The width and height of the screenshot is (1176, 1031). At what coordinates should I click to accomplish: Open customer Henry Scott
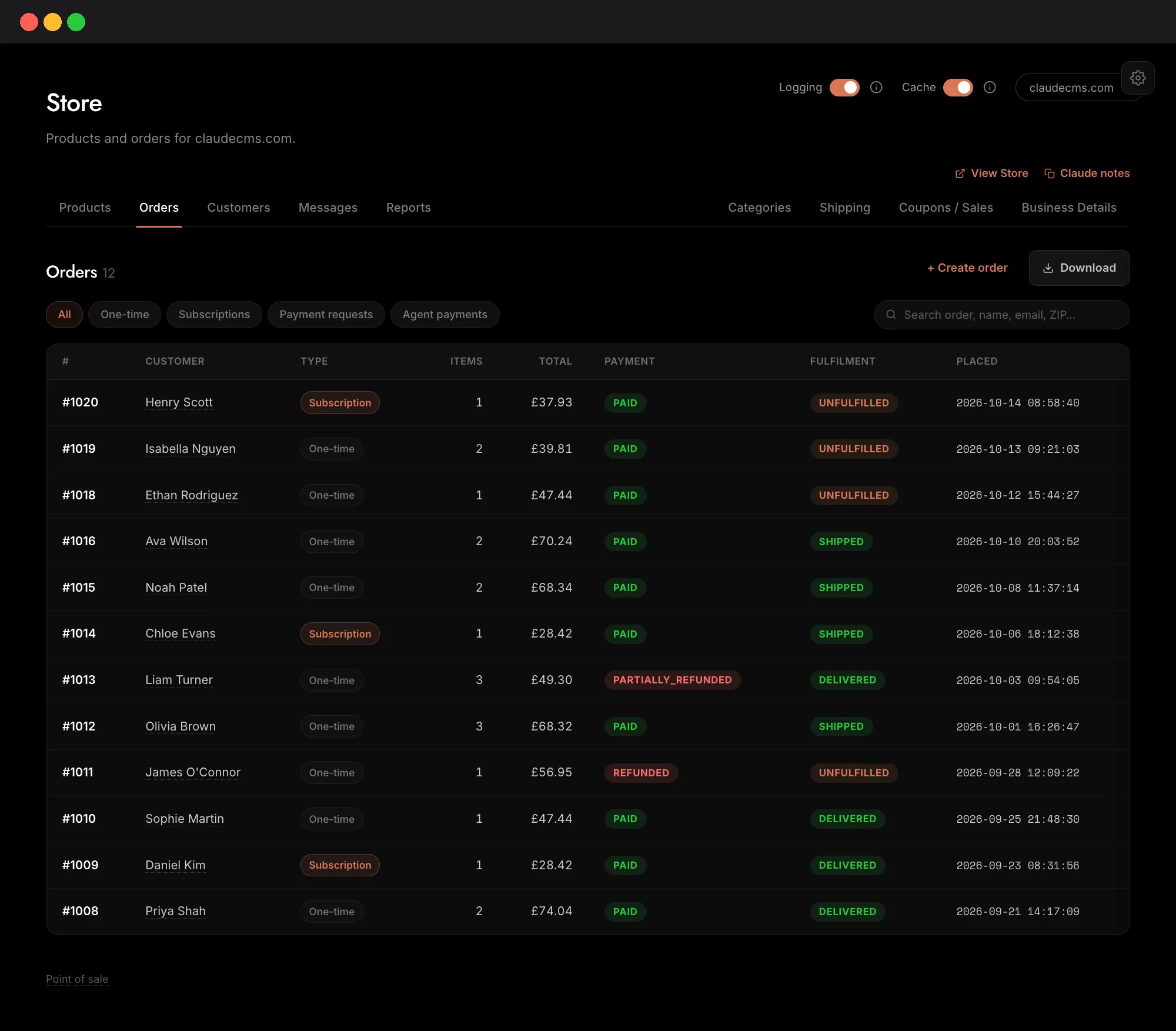[x=179, y=402]
